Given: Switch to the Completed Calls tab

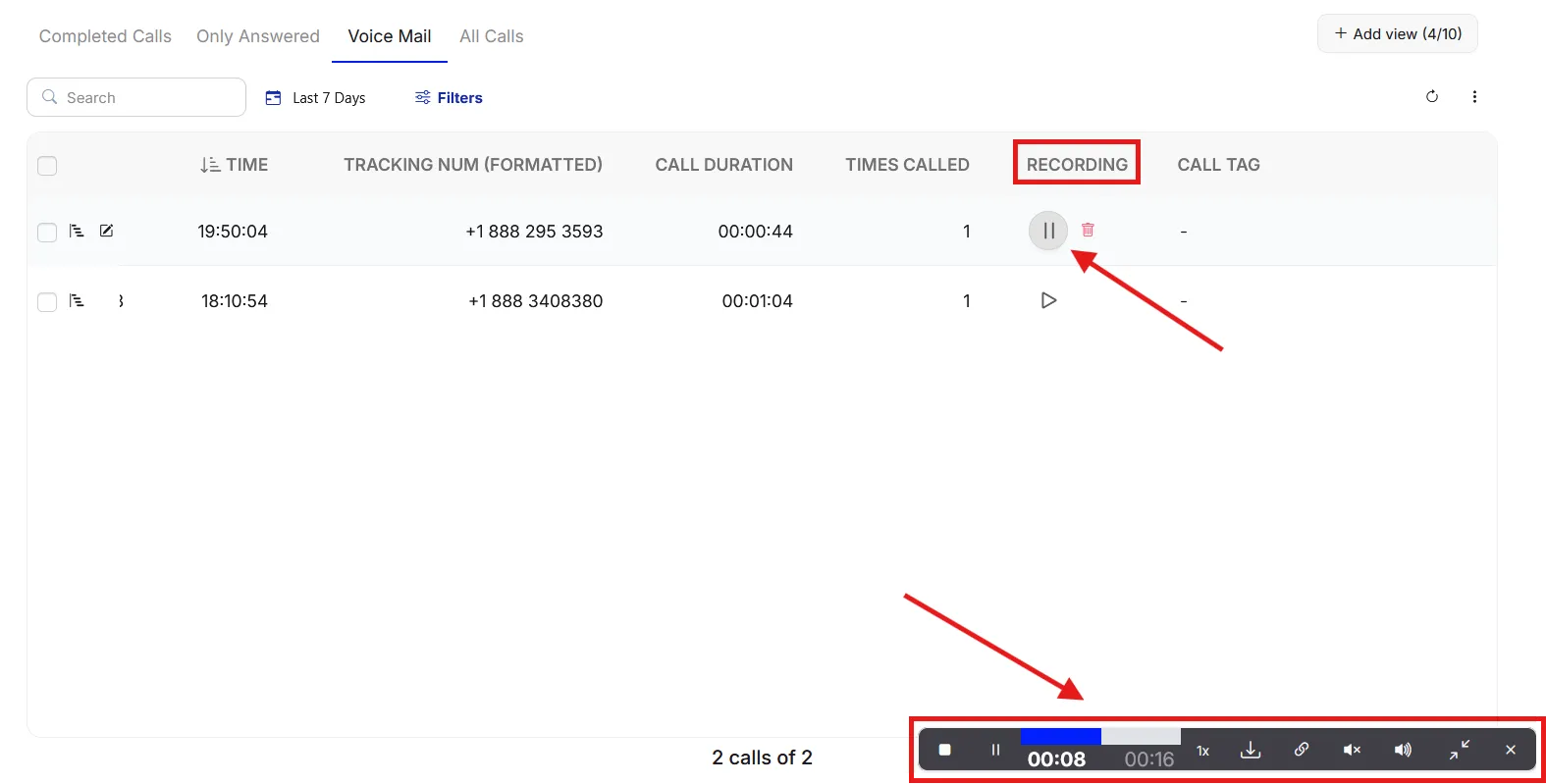Looking at the screenshot, I should pyautogui.click(x=105, y=36).
